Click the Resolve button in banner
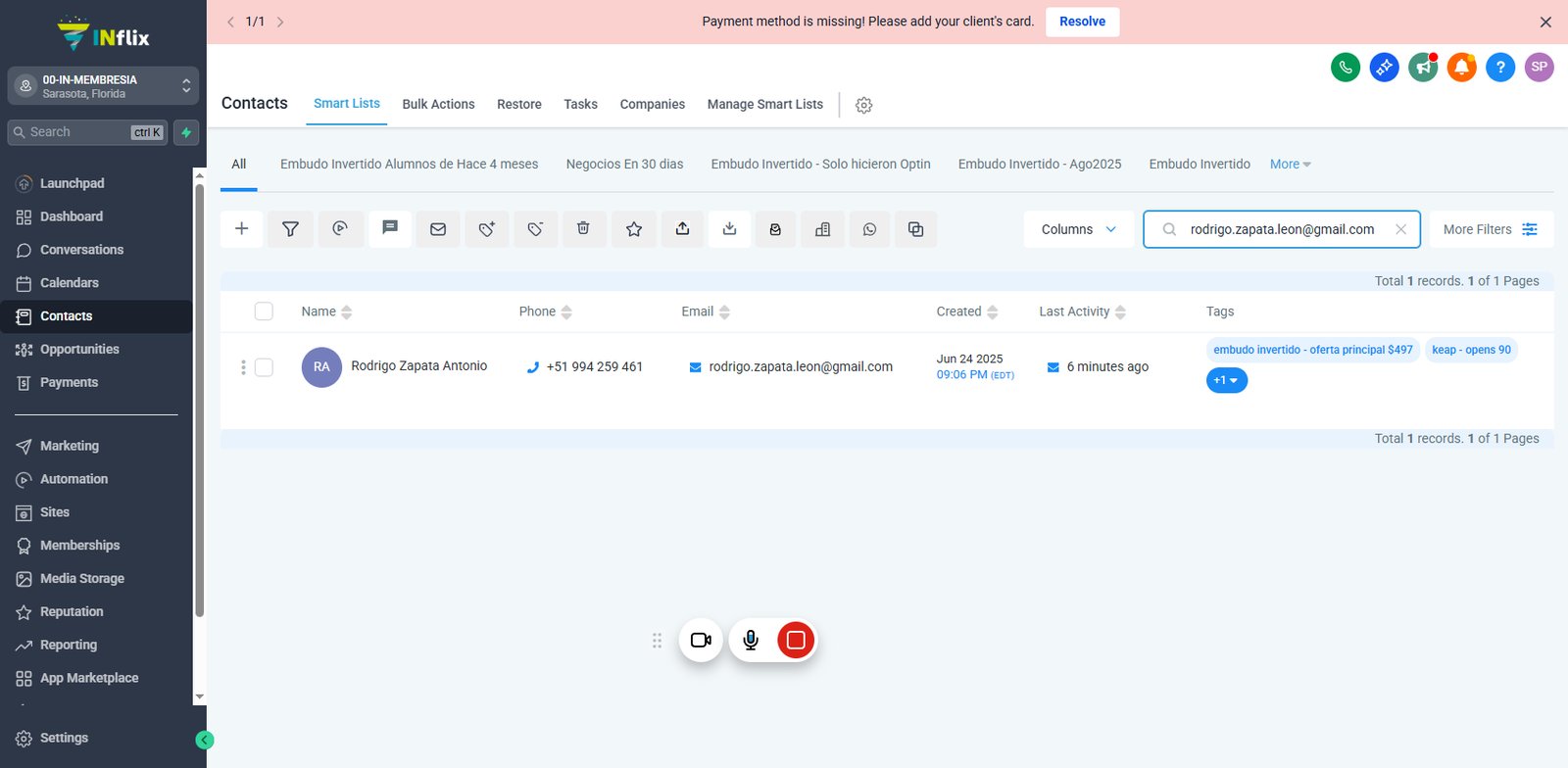This screenshot has height=768, width=1568. click(x=1083, y=22)
